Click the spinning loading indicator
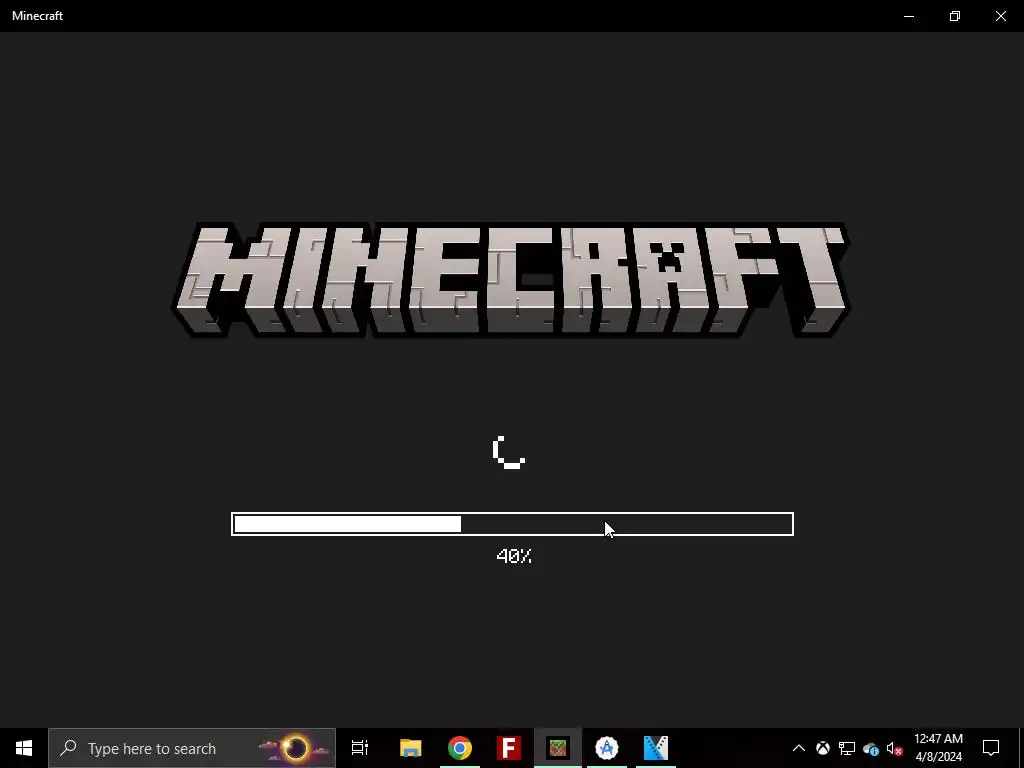Viewport: 1024px width, 768px height. (509, 452)
